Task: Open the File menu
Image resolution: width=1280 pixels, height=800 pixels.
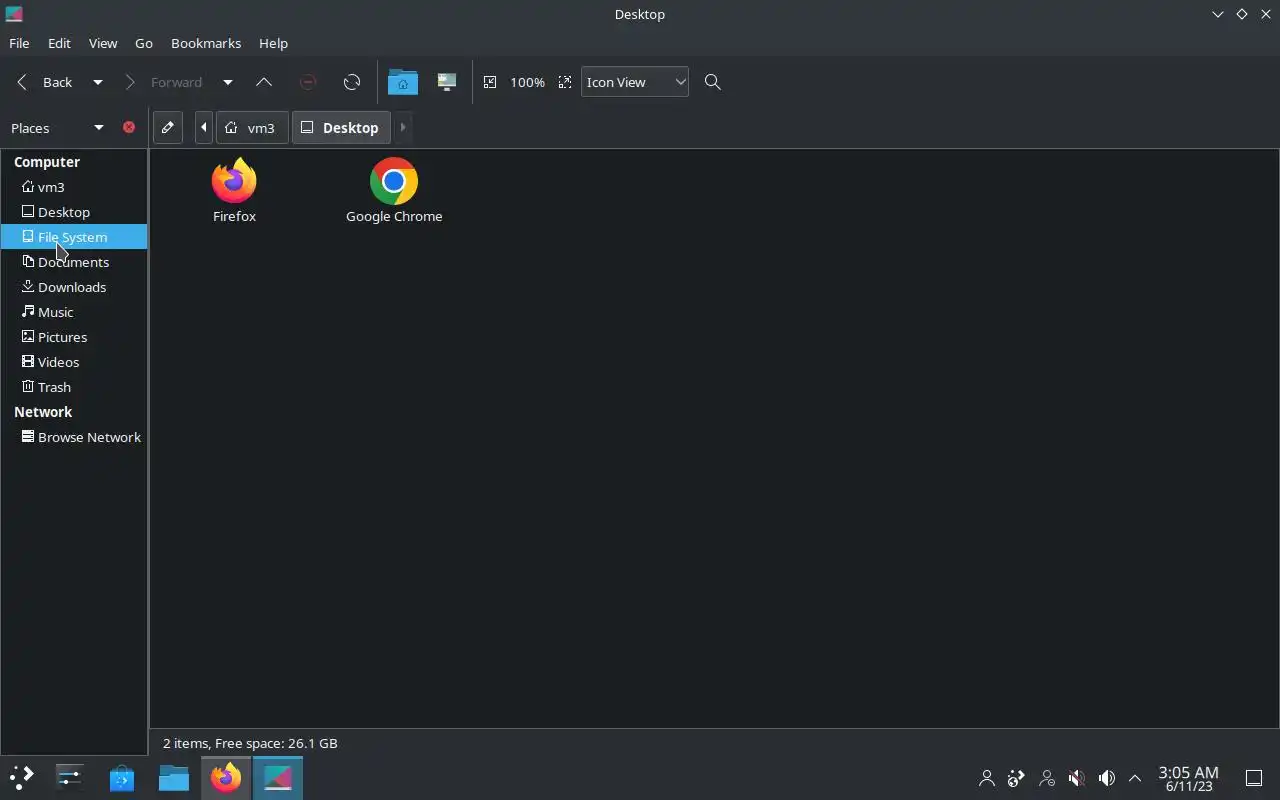Action: click(19, 43)
